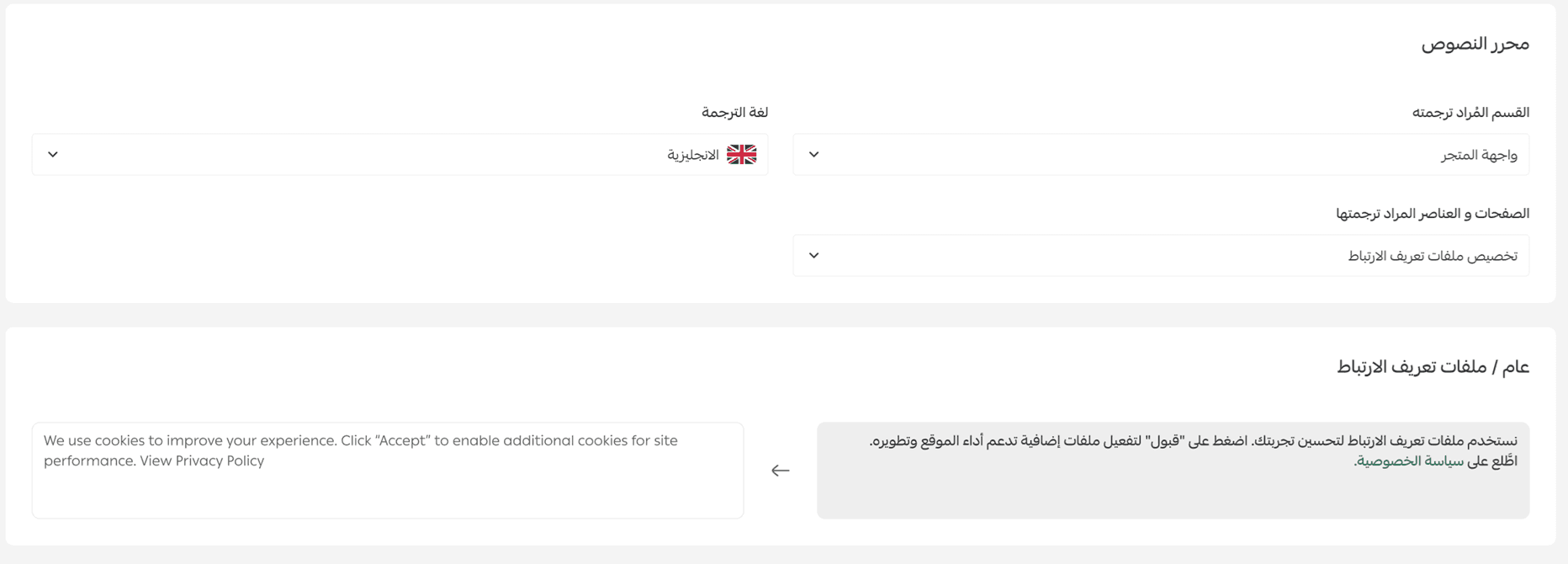Click the لغة الترجمة field label
This screenshot has height=564, width=1568.
(x=734, y=113)
